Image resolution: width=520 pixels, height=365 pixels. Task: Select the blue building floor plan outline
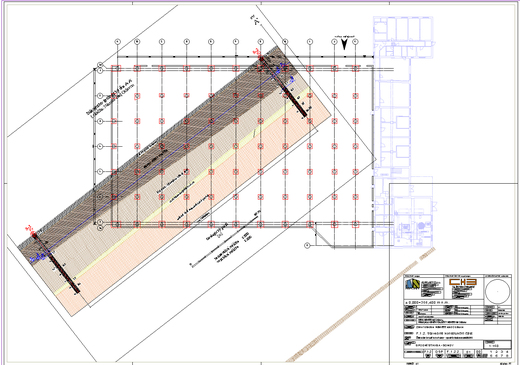(403, 132)
